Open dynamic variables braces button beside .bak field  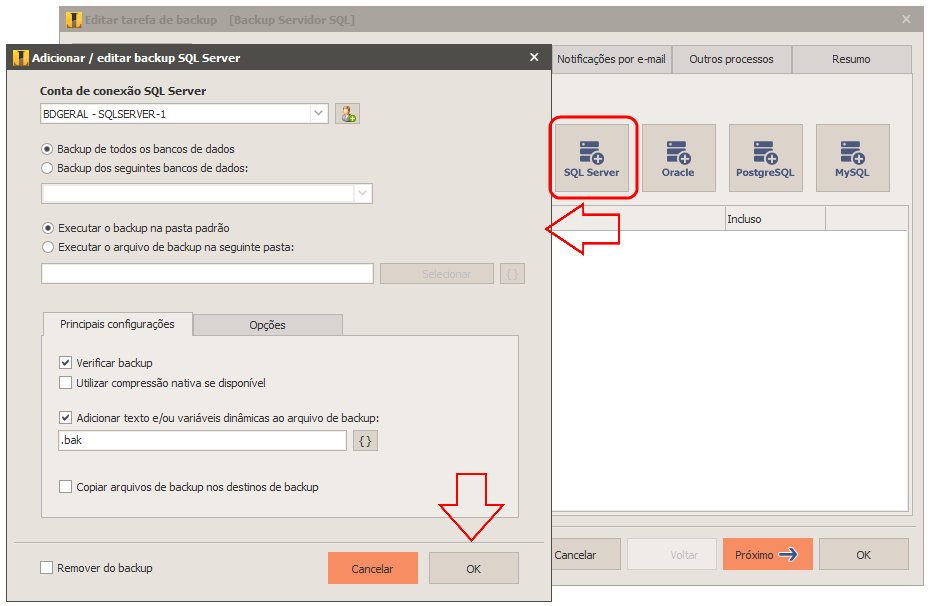[x=365, y=441]
